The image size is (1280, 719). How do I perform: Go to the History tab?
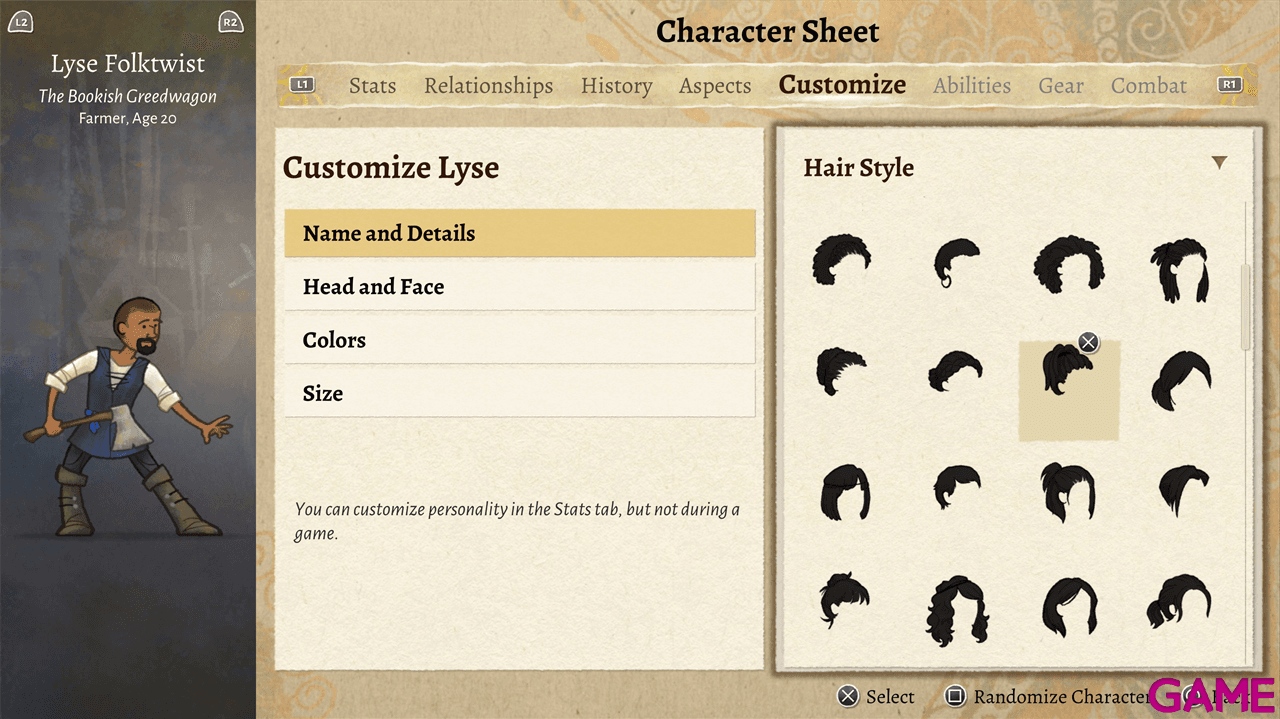pos(617,86)
